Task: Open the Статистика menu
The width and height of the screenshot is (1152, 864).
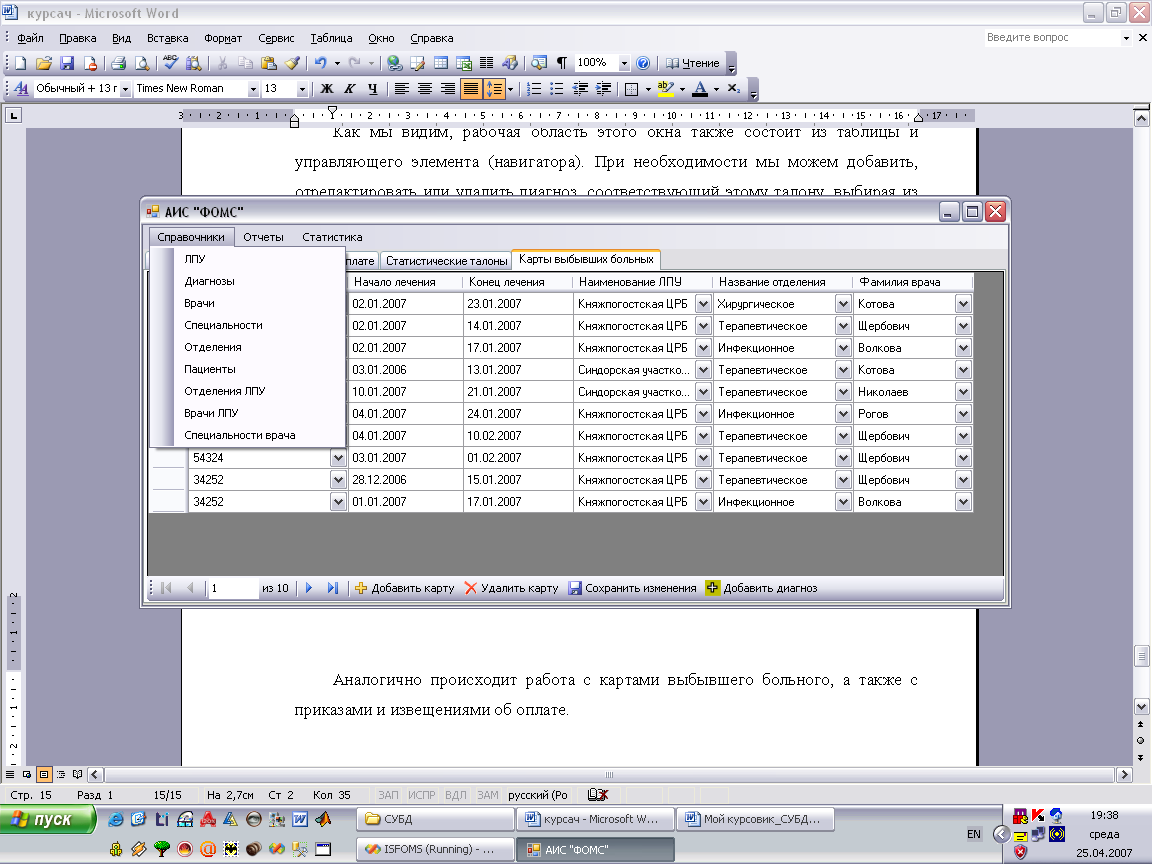Action: coord(332,237)
